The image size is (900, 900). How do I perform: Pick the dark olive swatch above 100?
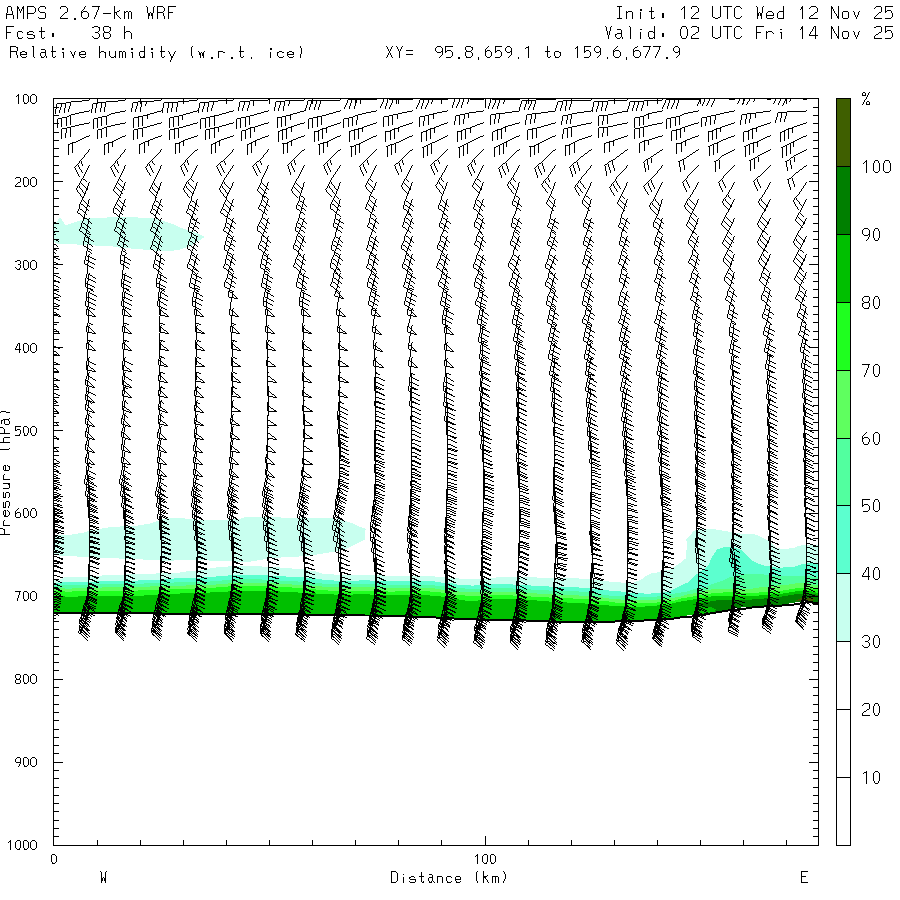[x=843, y=132]
